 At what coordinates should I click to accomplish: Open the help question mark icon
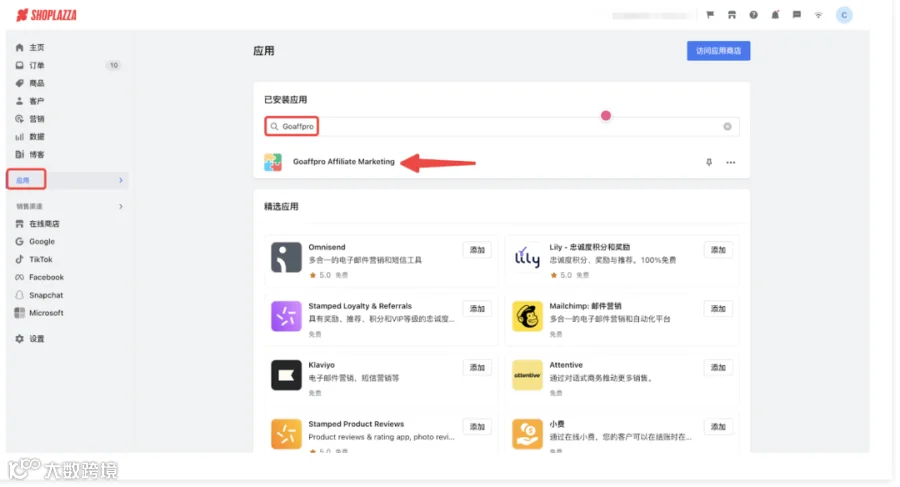[x=753, y=15]
